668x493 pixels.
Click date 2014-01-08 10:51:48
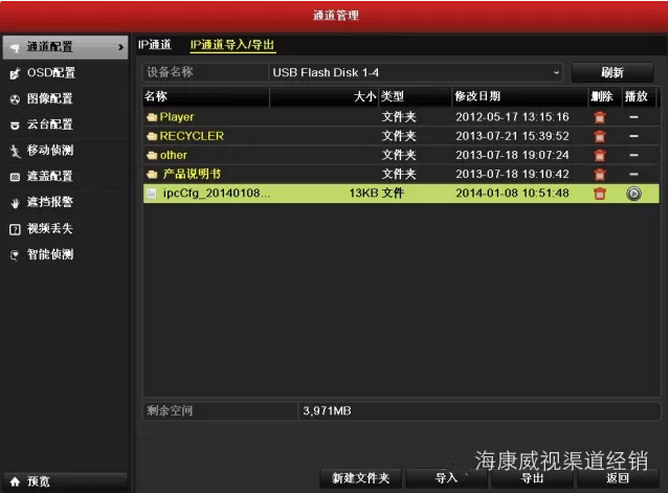click(512, 193)
